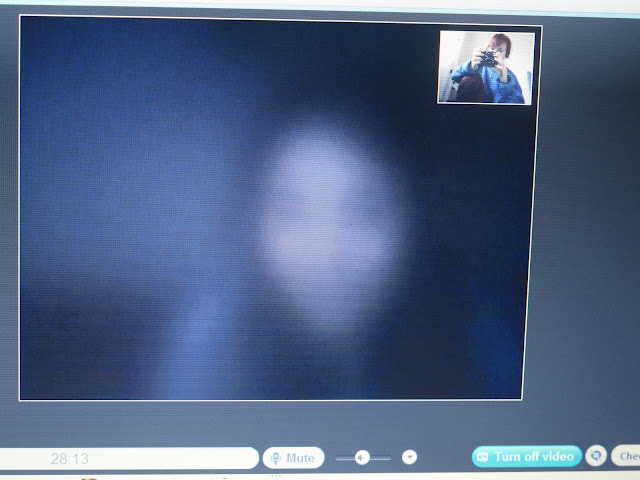Click the call duration bar showing 28:13
The image size is (640, 480).
click(x=129, y=458)
